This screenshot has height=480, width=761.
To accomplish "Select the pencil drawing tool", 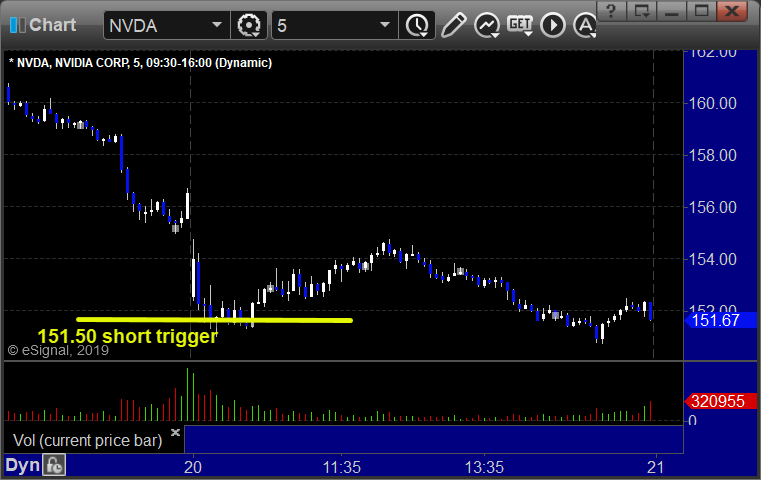I will [x=453, y=25].
